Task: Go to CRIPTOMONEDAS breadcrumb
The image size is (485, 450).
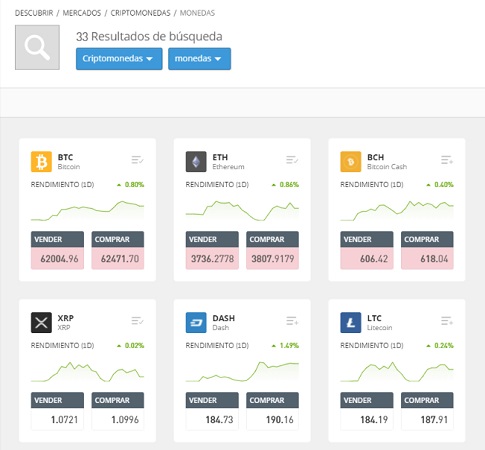Action: point(140,13)
